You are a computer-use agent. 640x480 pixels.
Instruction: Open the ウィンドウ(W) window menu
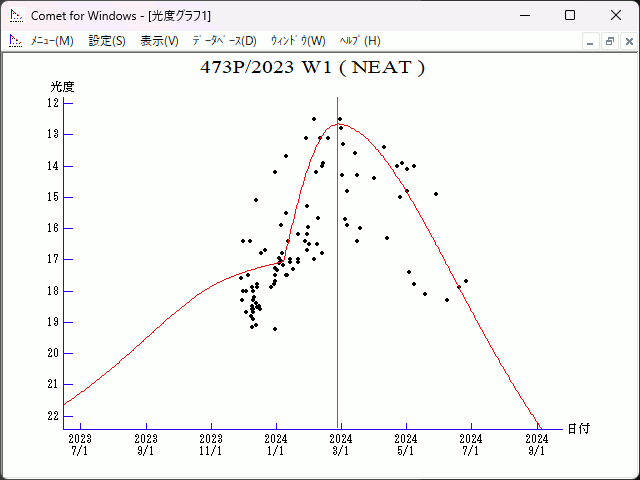point(298,41)
